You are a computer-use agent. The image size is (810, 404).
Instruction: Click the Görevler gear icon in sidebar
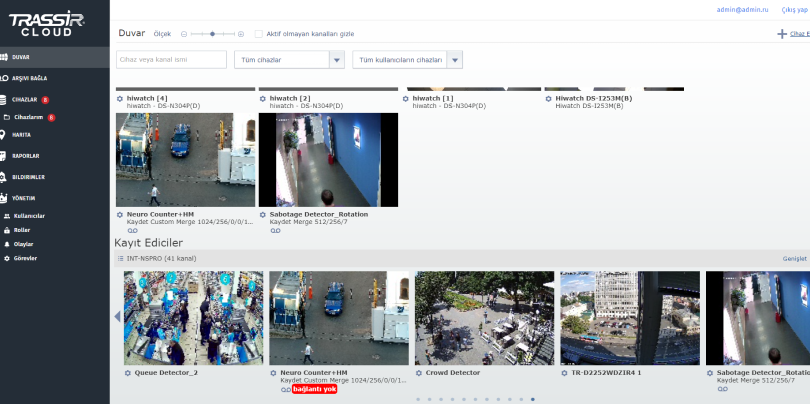click(x=7, y=258)
